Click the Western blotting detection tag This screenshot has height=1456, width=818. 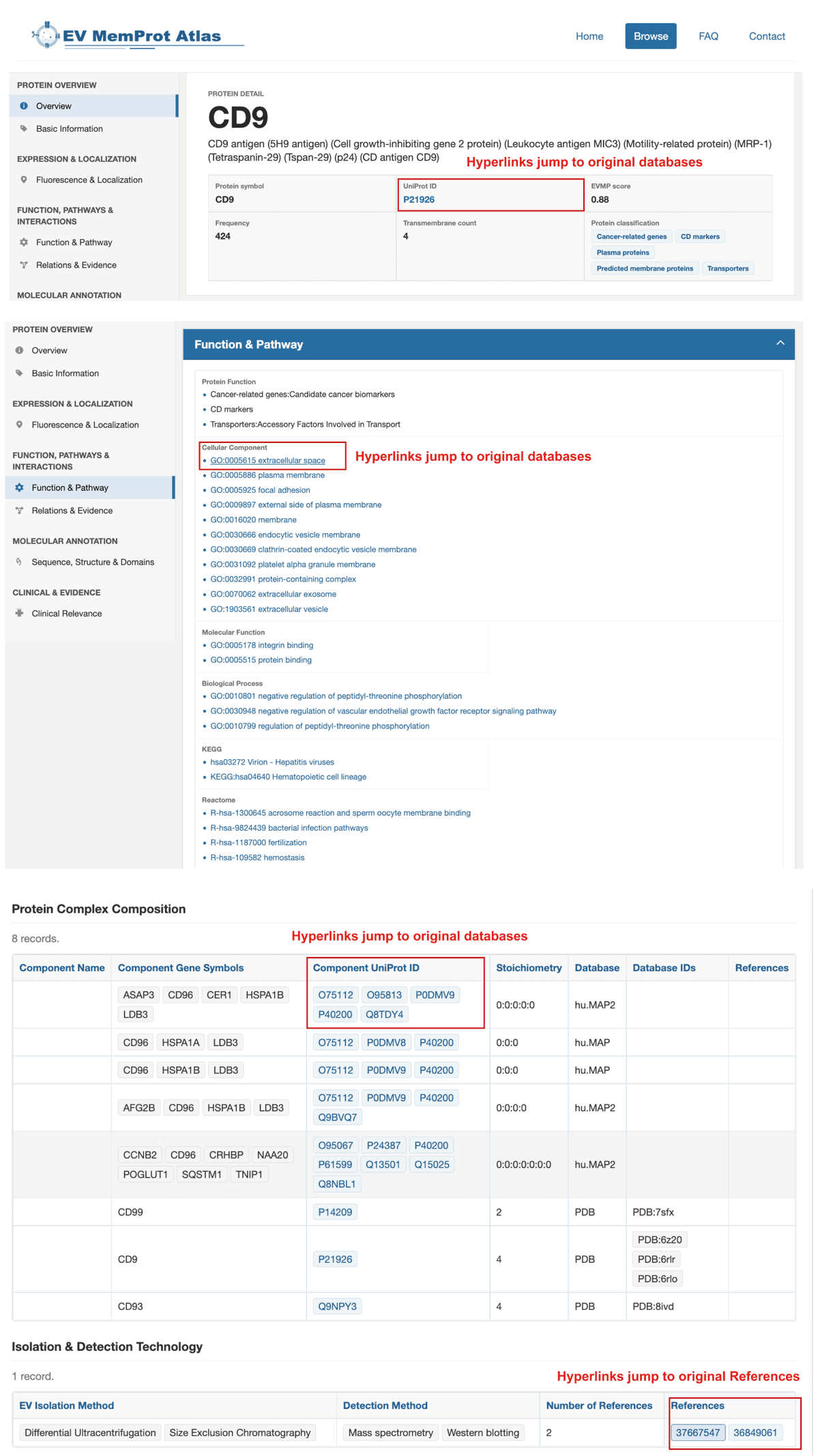pos(483,1433)
